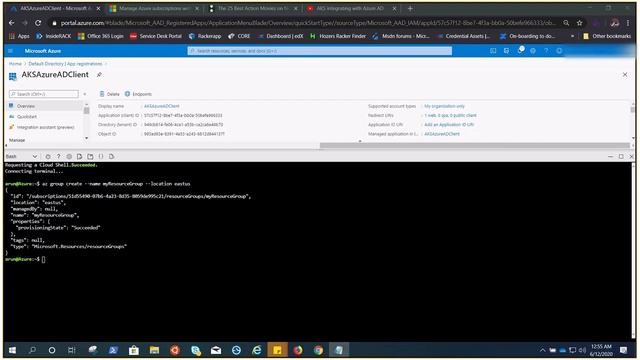Open Service Desk Portal bookmark
Viewport: 640px width, 360px height.
pyautogui.click(x=156, y=36)
